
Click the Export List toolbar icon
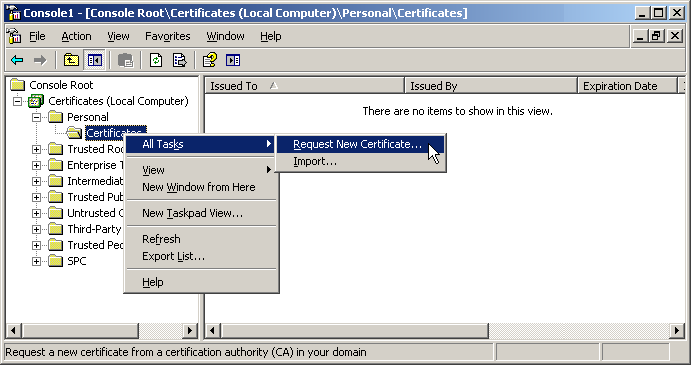coord(179,60)
